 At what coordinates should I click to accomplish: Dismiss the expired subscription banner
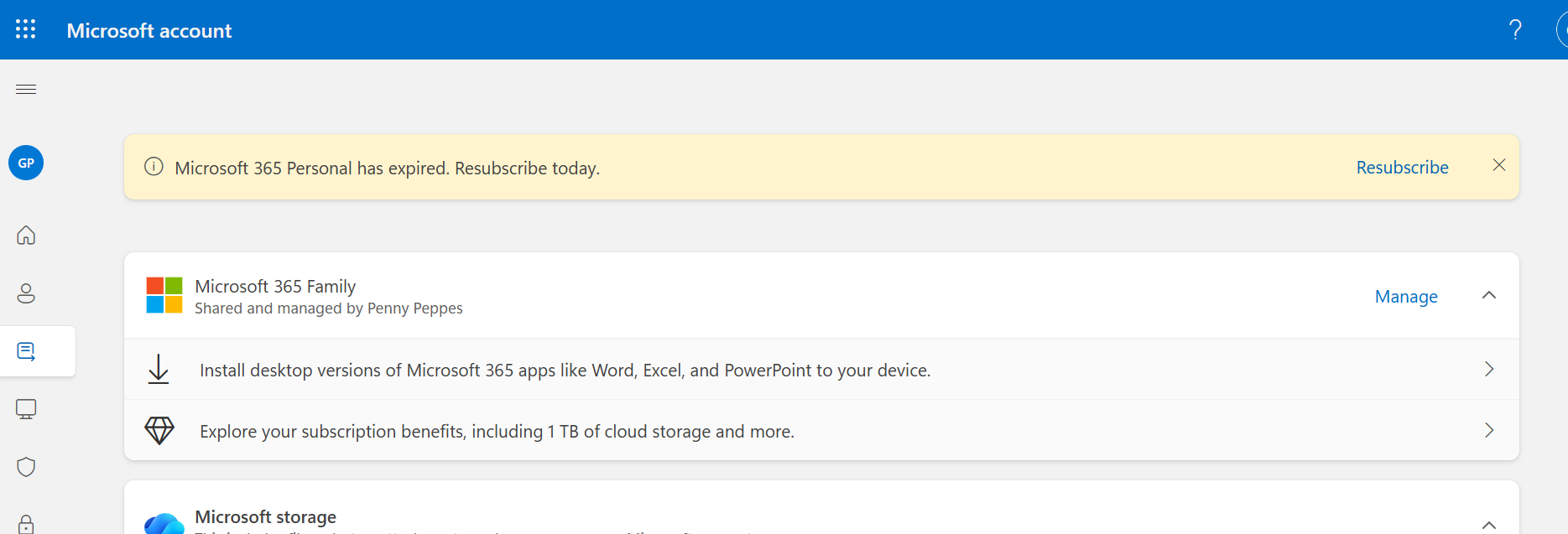pos(1499,165)
